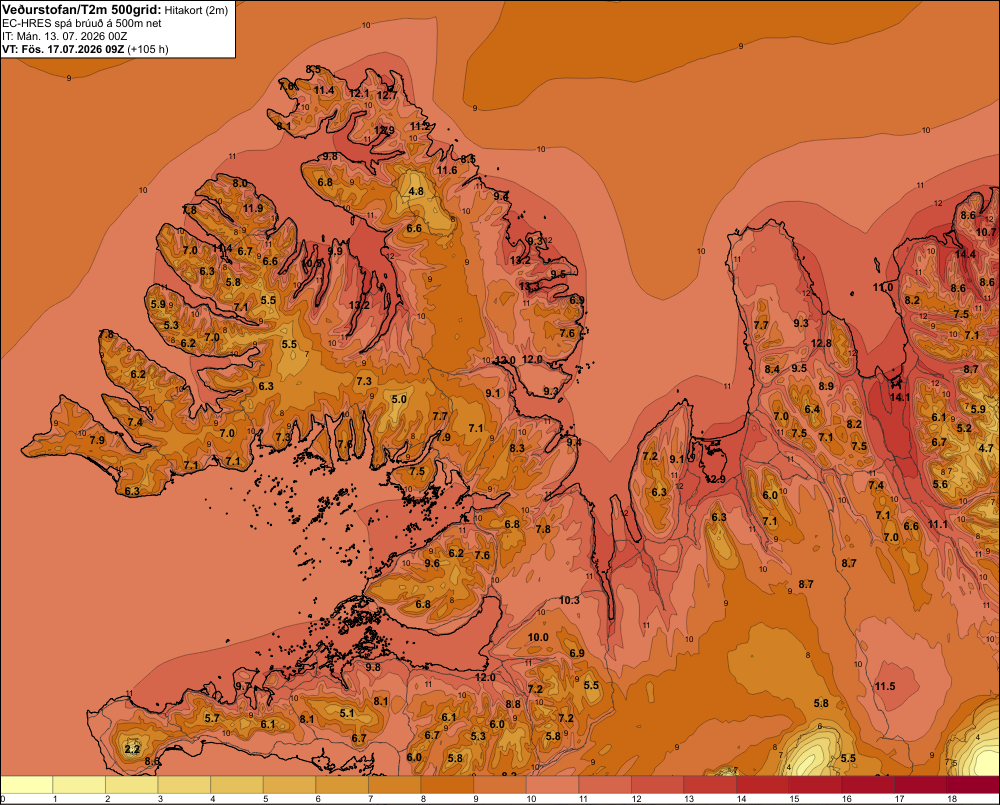Screen dimensions: 1000x805
Task: Click the legend tick label 10
Action: pyautogui.click(x=531, y=799)
